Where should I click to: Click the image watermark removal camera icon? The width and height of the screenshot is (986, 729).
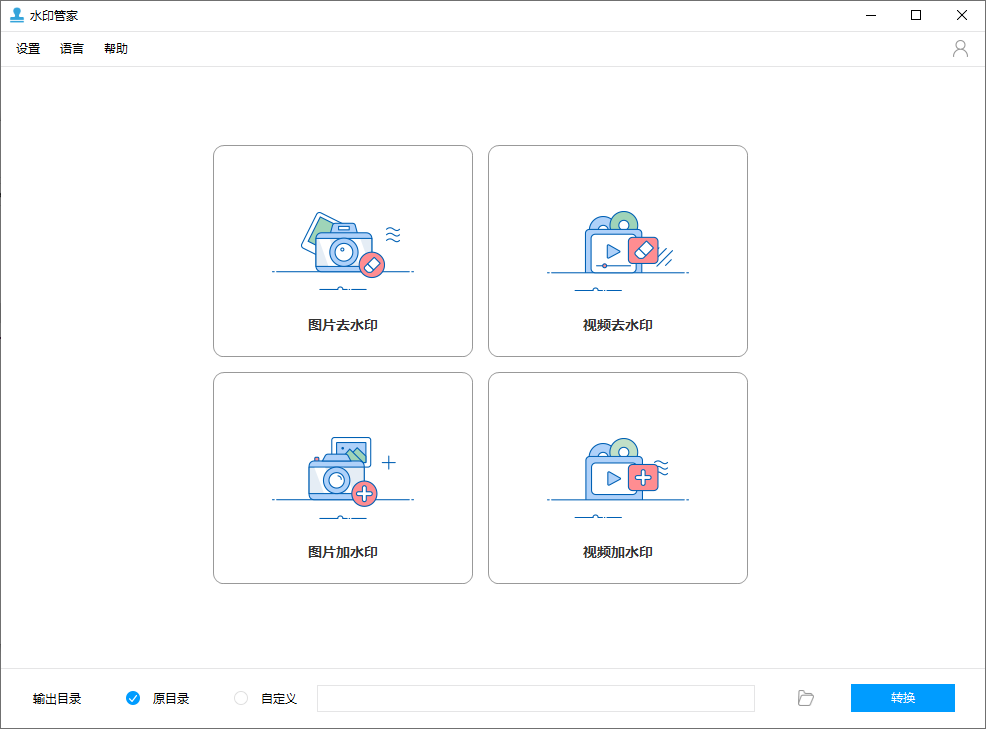coord(343,249)
